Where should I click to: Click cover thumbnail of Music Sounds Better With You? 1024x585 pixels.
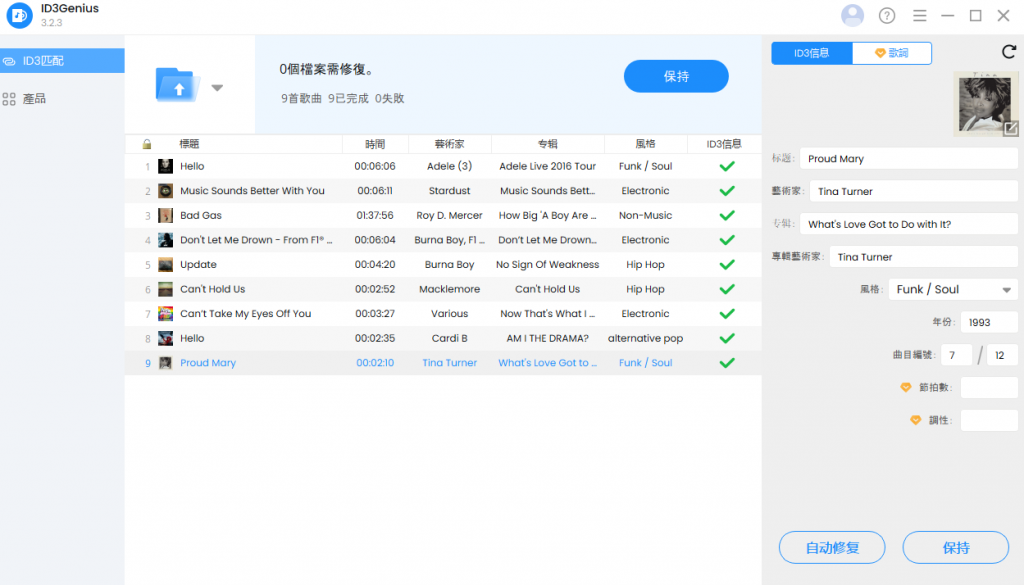click(x=166, y=191)
